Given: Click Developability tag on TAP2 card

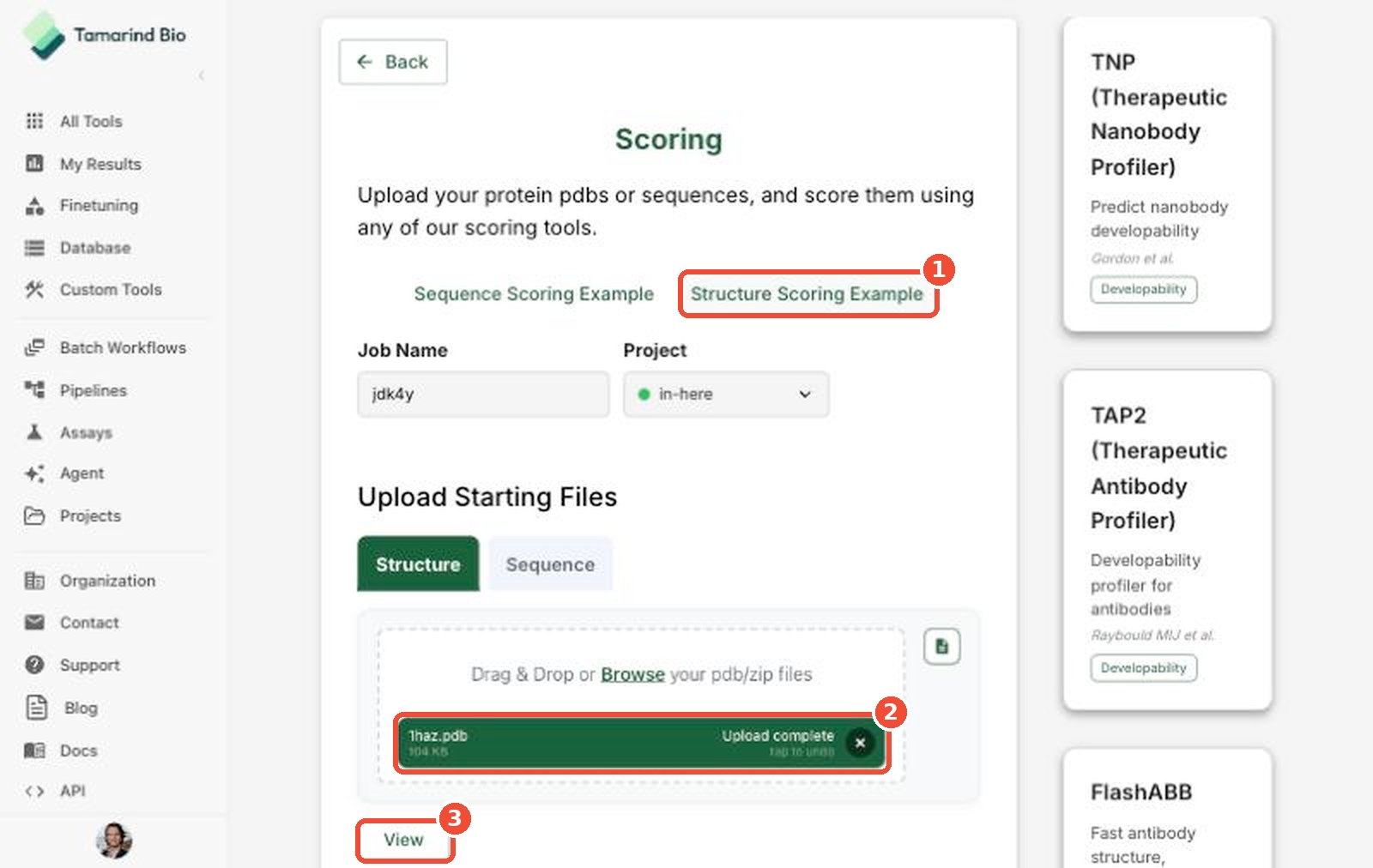Looking at the screenshot, I should (x=1143, y=667).
